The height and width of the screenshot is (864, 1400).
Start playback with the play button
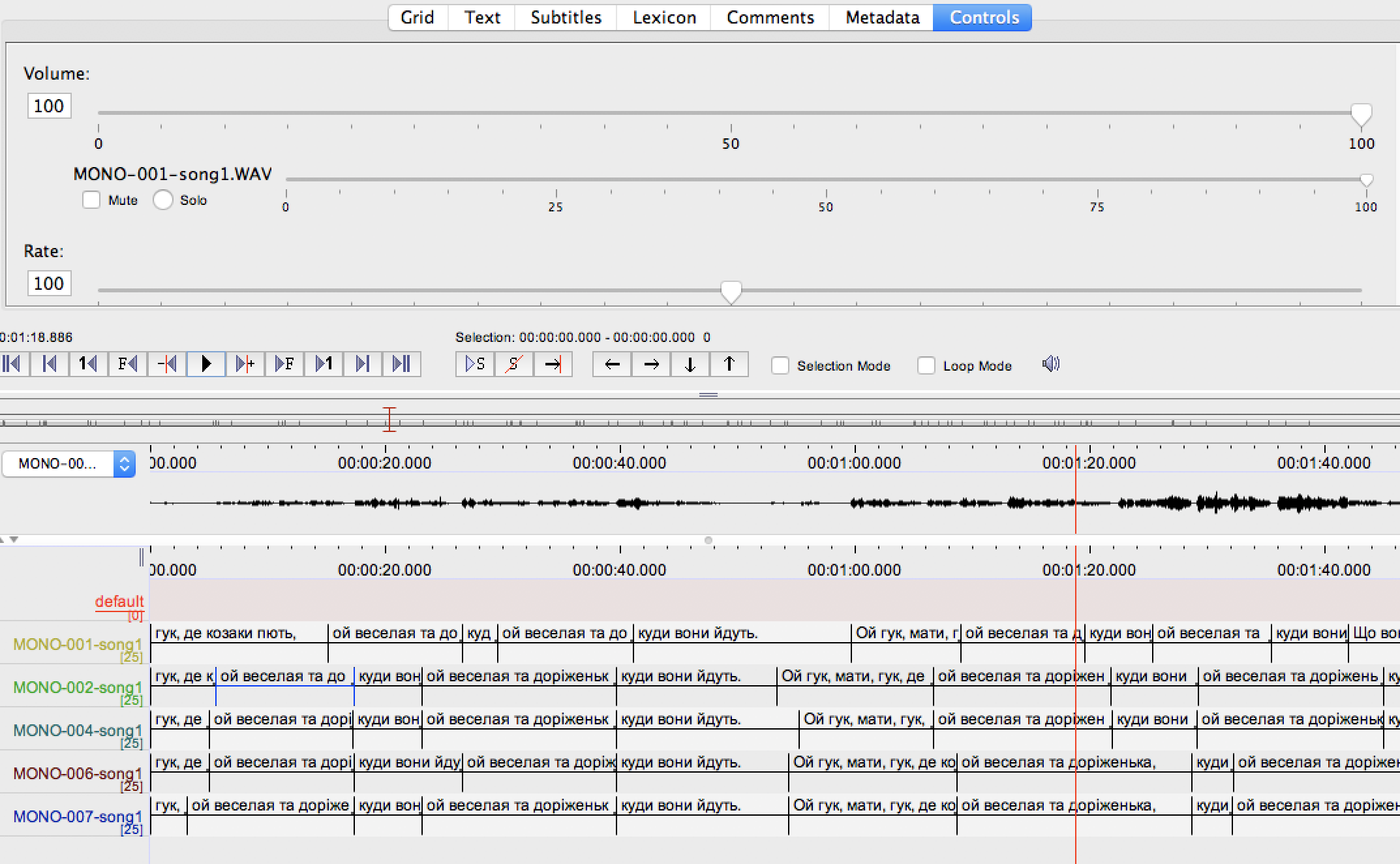click(x=206, y=364)
